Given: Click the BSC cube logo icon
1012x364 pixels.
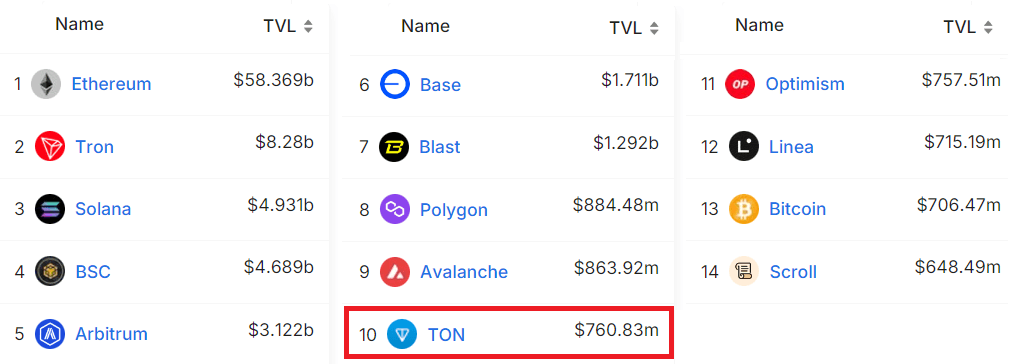Looking at the screenshot, I should 50,272.
